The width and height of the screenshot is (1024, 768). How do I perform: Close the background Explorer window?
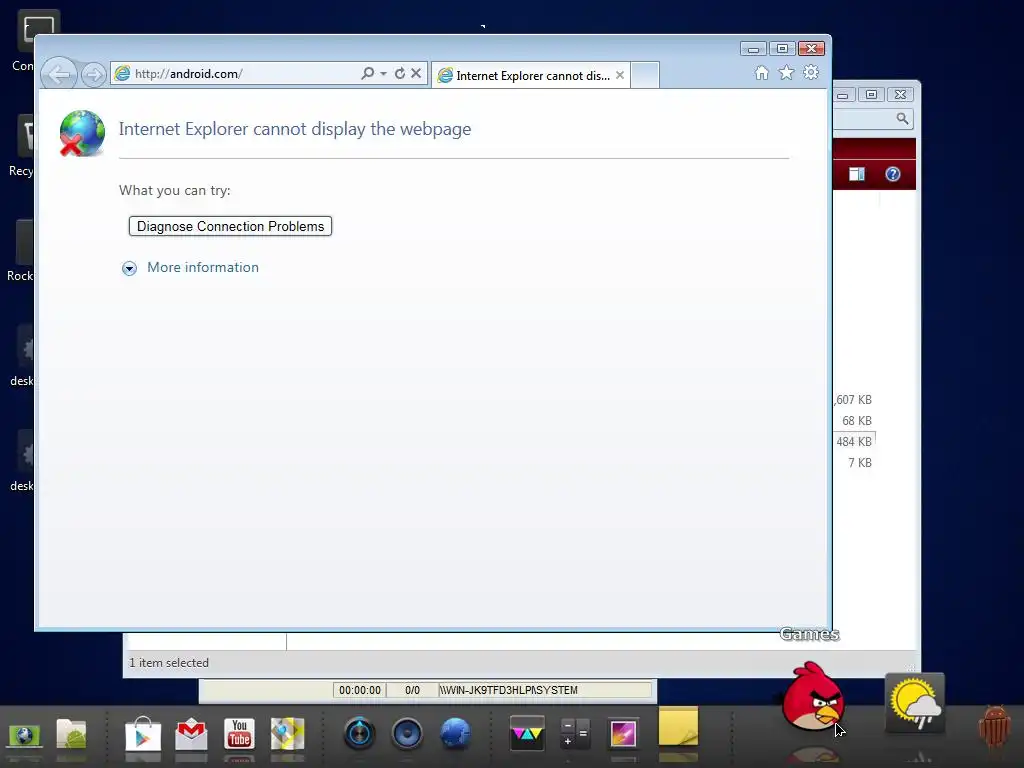[901, 95]
